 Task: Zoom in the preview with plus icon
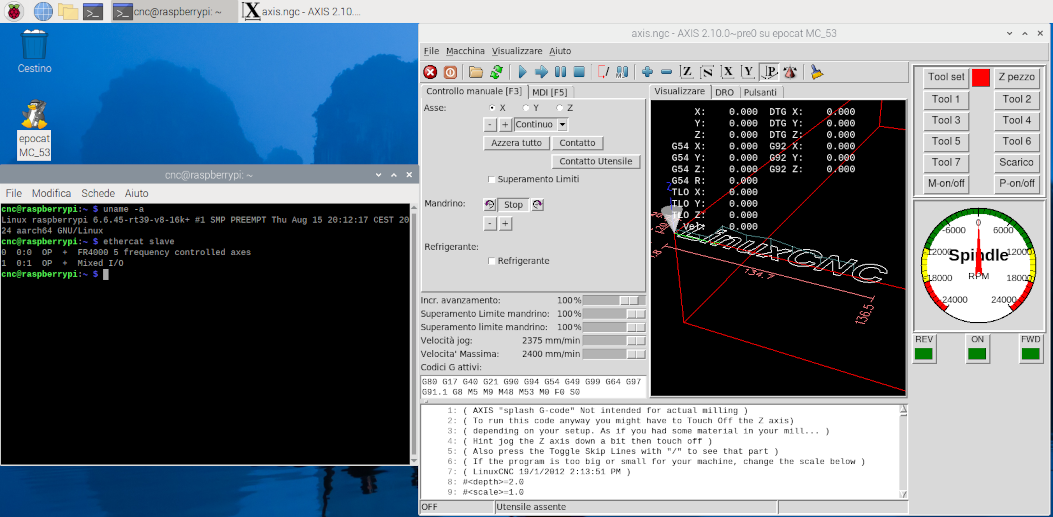pos(647,72)
